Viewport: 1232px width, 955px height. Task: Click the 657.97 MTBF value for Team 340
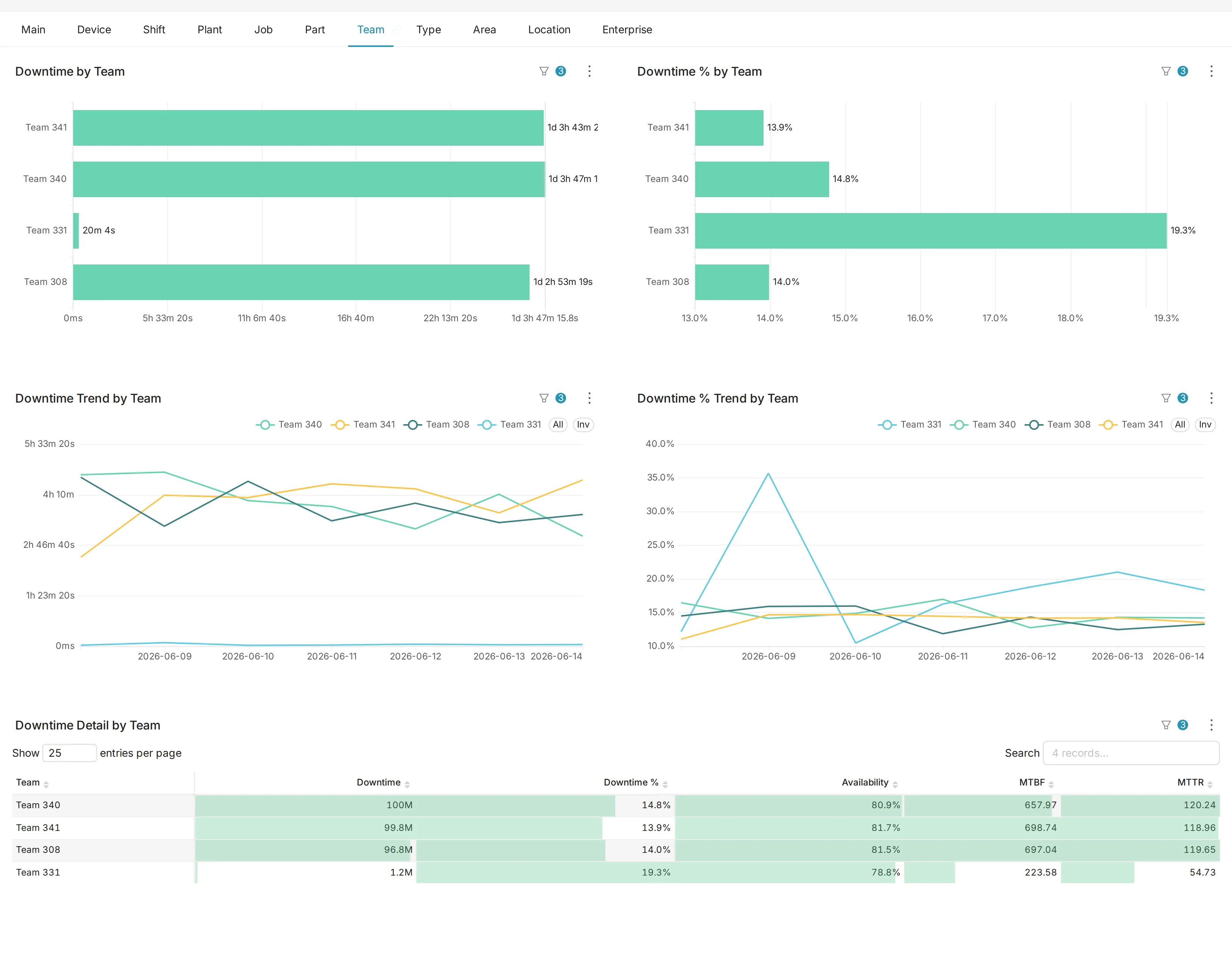[x=1041, y=805]
